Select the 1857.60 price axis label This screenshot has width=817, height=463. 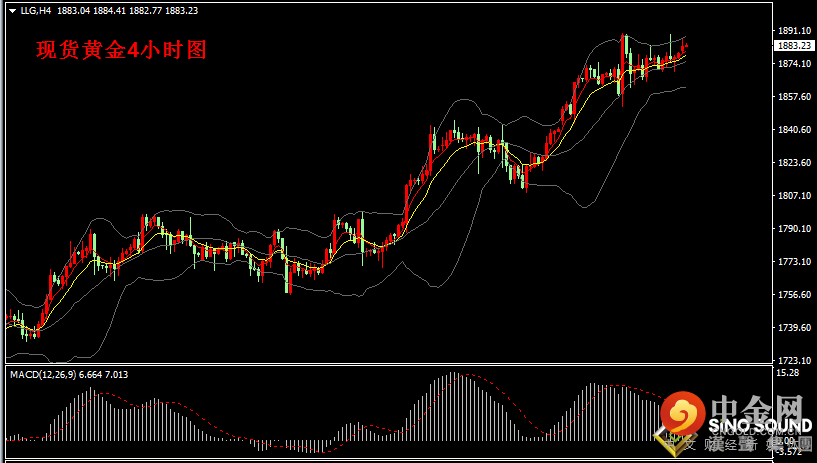794,96
